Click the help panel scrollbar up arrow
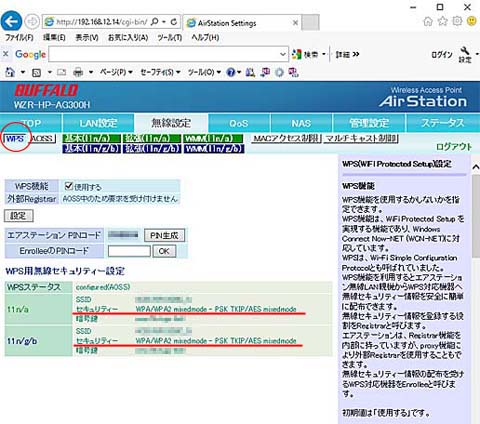The width and height of the screenshot is (480, 424). [476, 167]
